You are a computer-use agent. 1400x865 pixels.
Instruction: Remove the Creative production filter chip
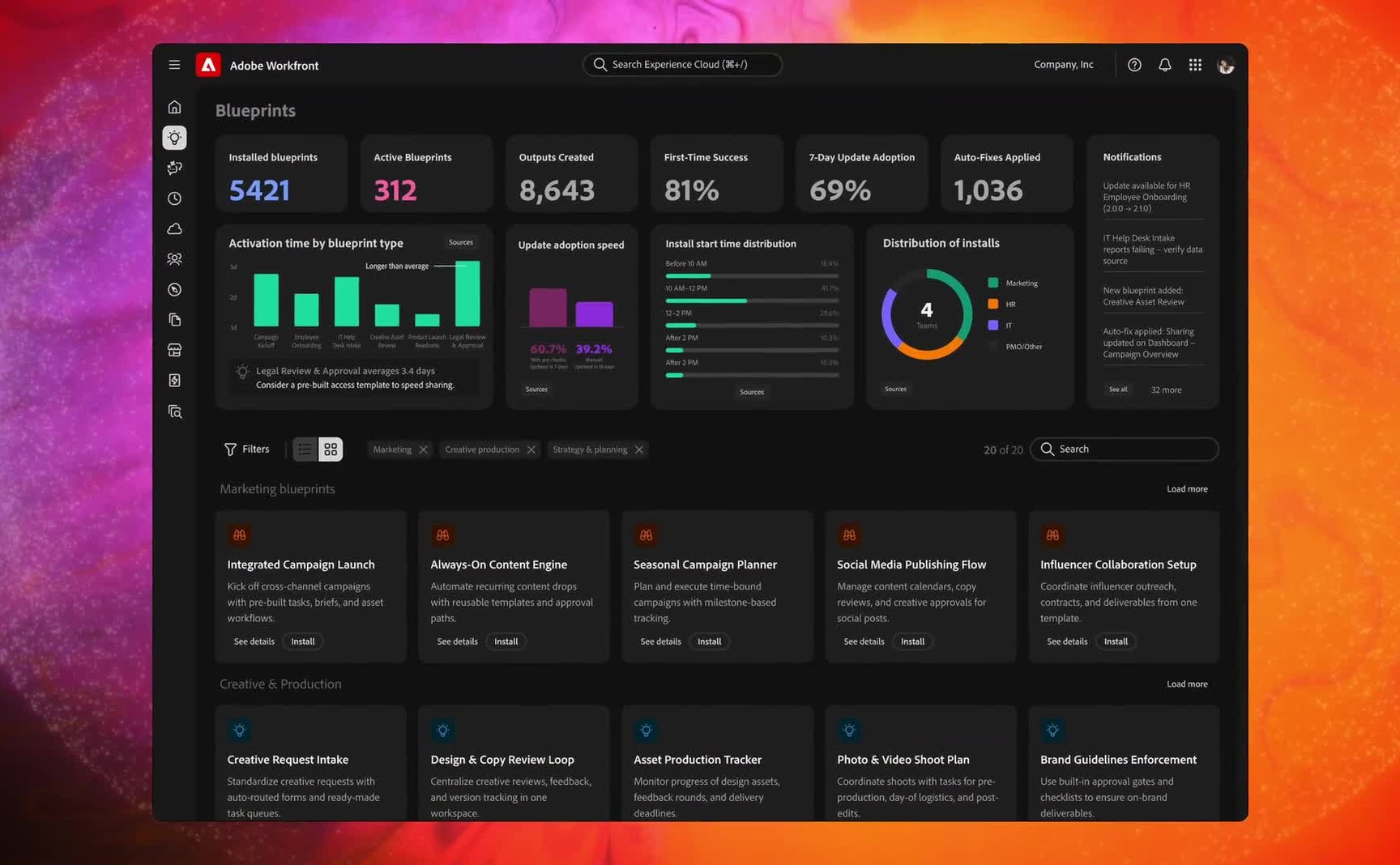[x=531, y=450]
